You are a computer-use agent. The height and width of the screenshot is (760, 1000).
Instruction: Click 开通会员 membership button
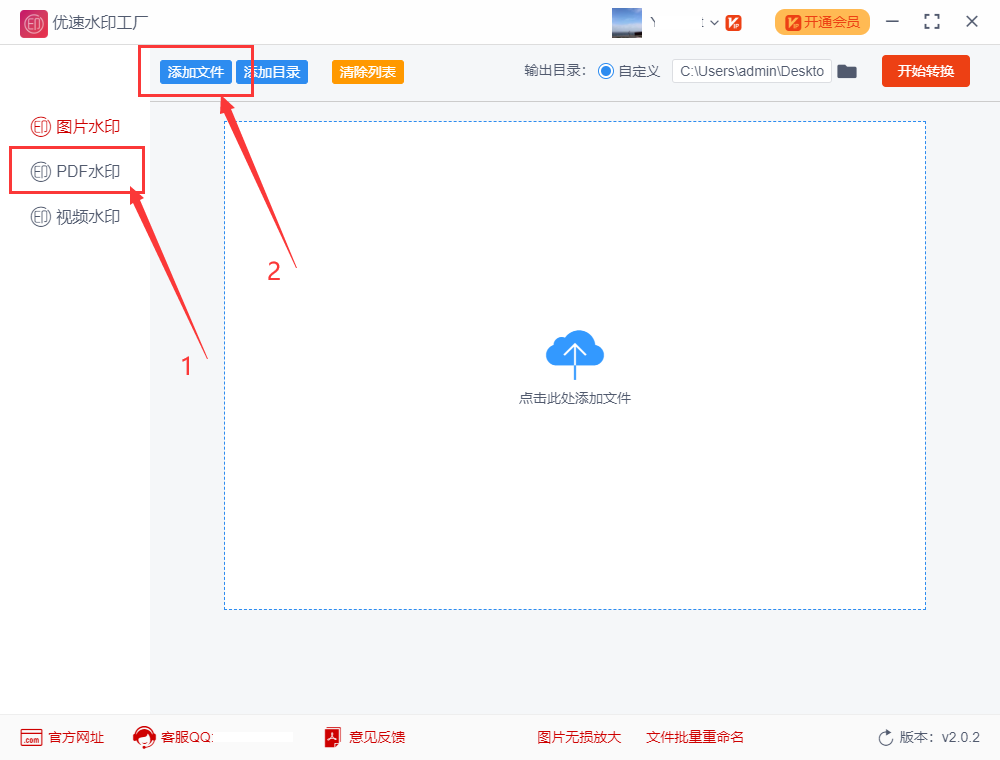[822, 22]
